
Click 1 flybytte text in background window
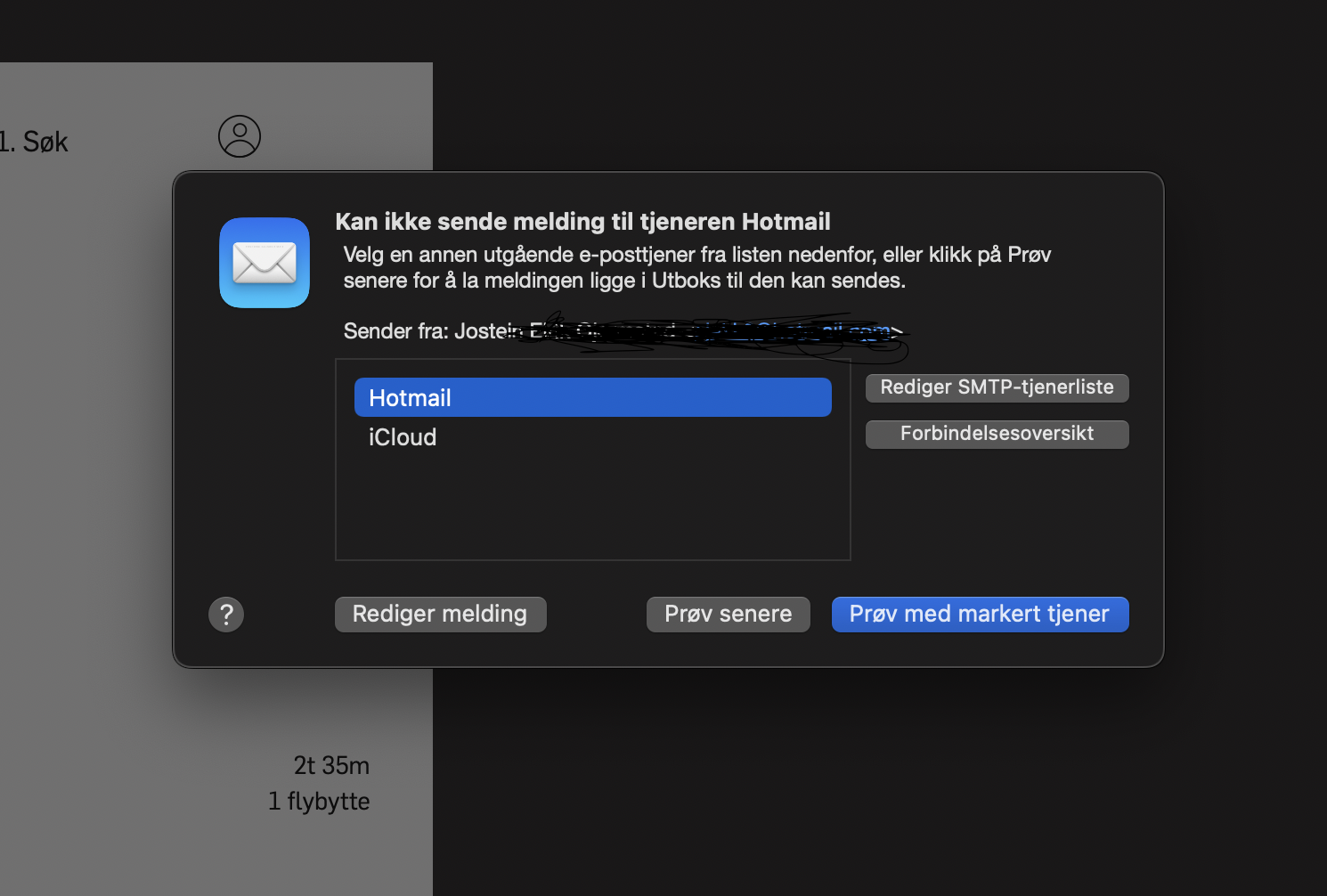(x=319, y=802)
